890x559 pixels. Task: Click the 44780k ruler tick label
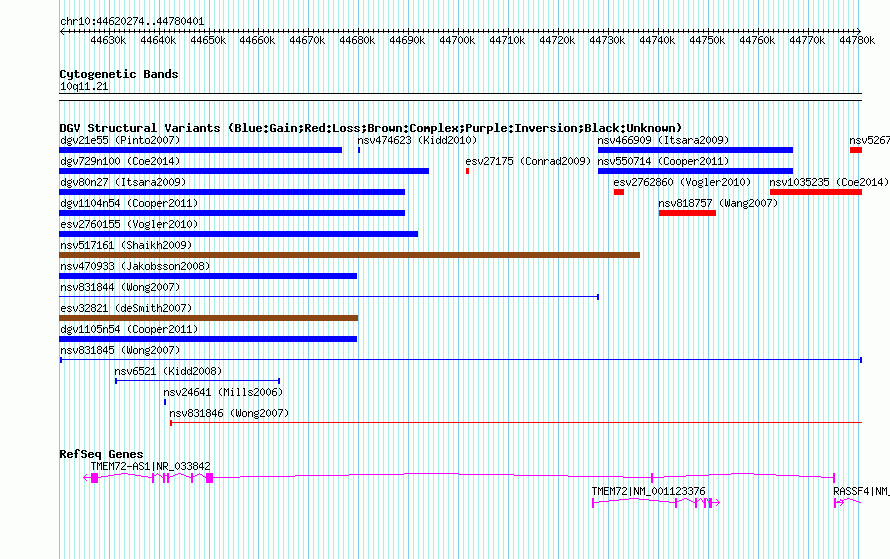[x=857, y=40]
